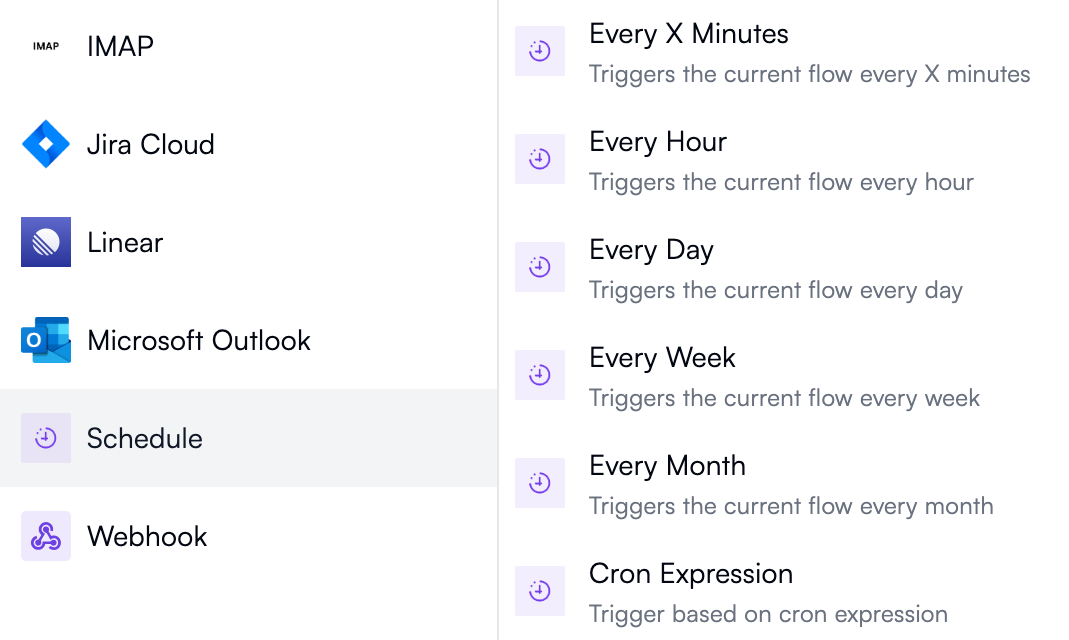Image resolution: width=1069 pixels, height=640 pixels.
Task: Choose the Every Day trigger
Action: (x=651, y=250)
